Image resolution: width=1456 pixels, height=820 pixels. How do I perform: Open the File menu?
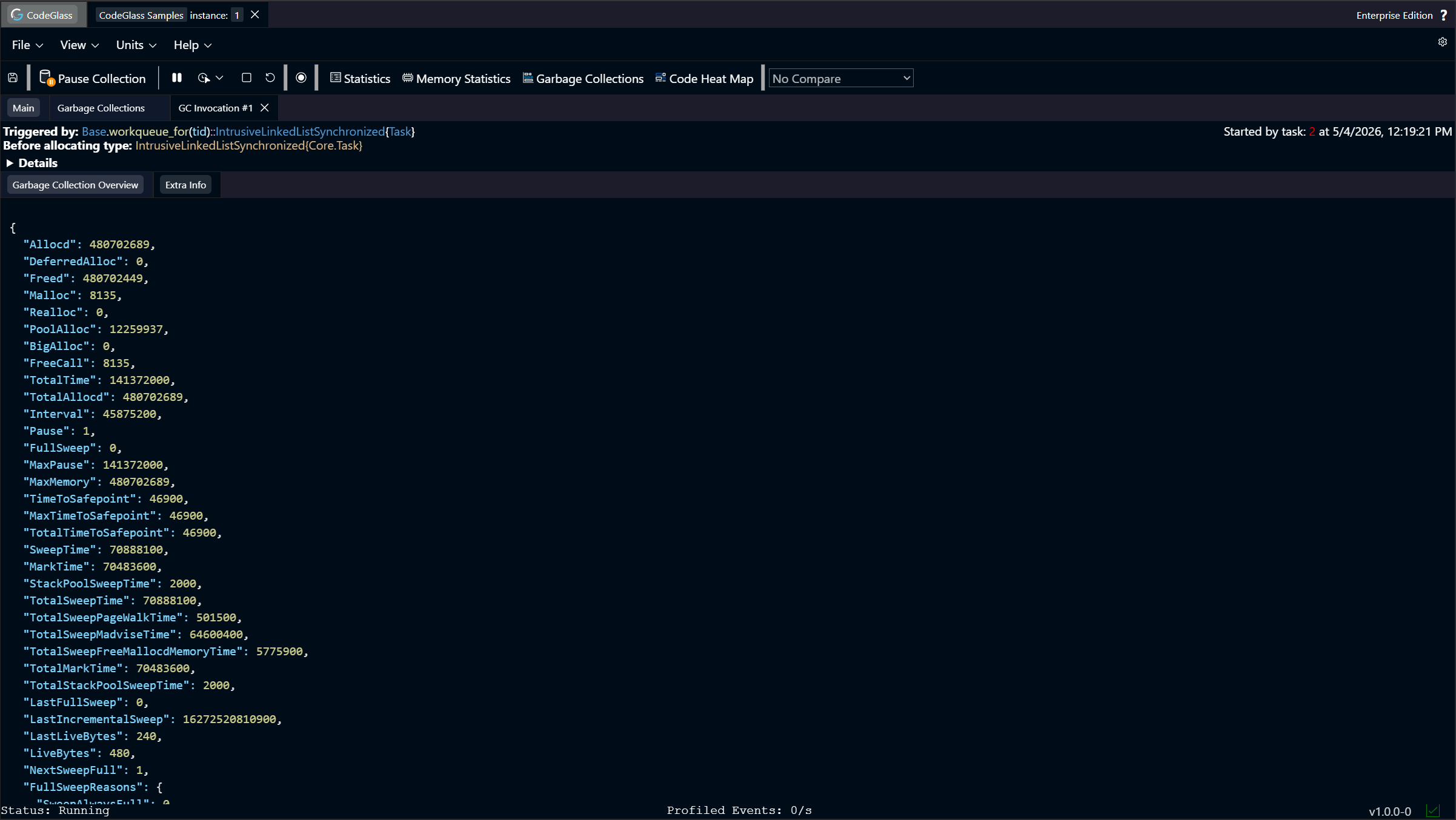coord(27,45)
